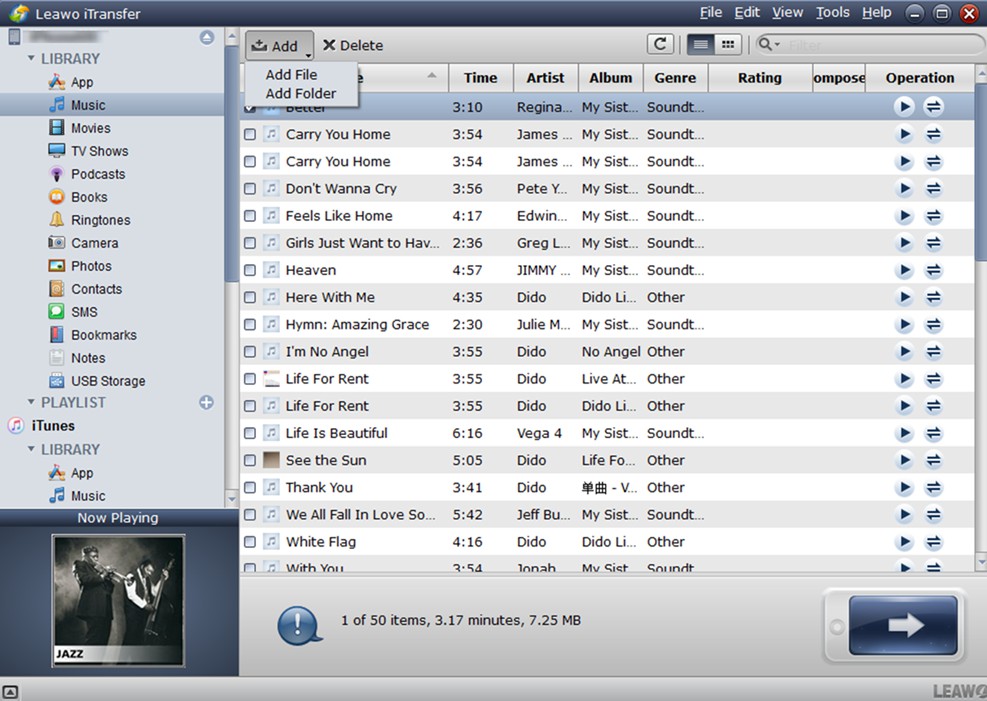Check the I'm No Angel checkbox
Image resolution: width=987 pixels, height=701 pixels.
250,352
